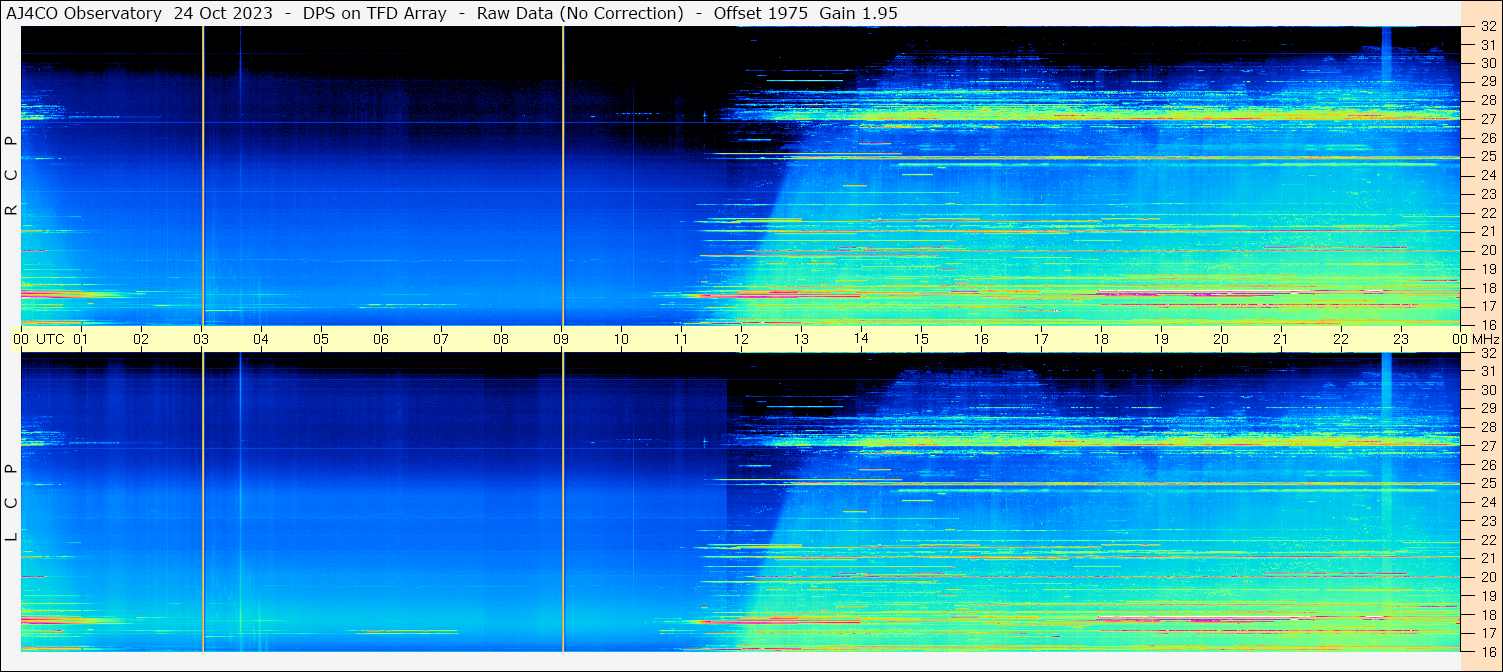Click the pink 03 UTC marker line in the LCP spectrogram
Screen dimensions: 1503x672
(x=203, y=502)
